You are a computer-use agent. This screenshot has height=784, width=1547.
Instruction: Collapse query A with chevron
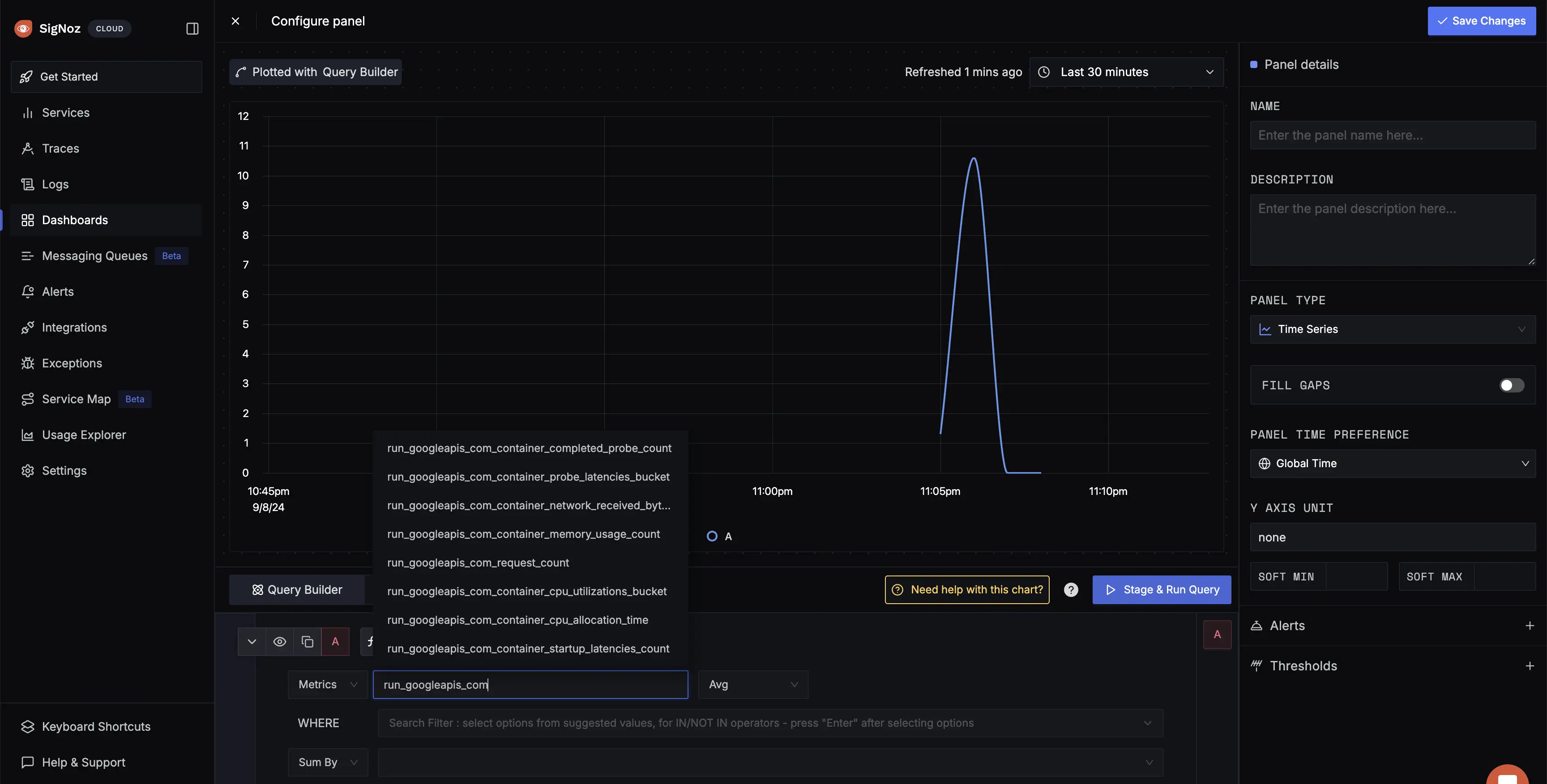(x=252, y=642)
